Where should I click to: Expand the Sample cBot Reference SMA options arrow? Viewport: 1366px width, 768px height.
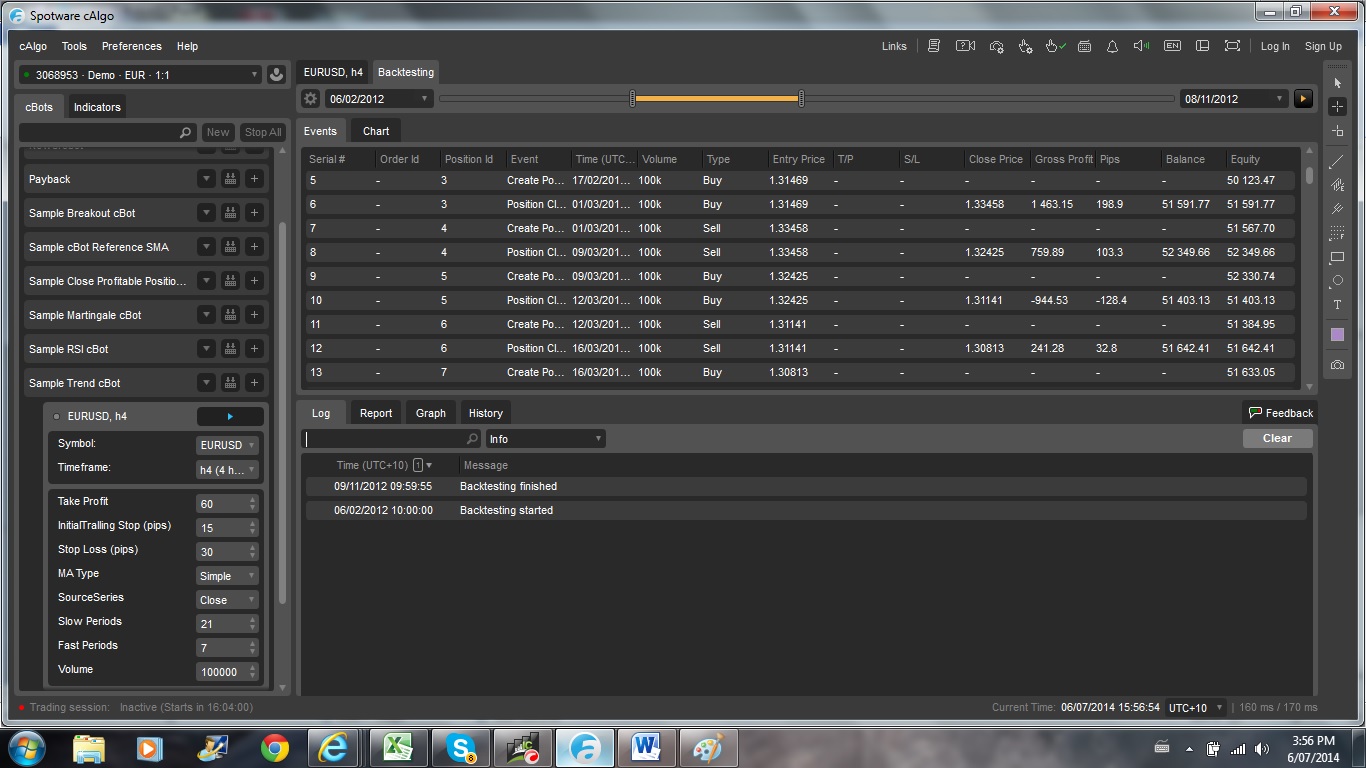[206, 247]
